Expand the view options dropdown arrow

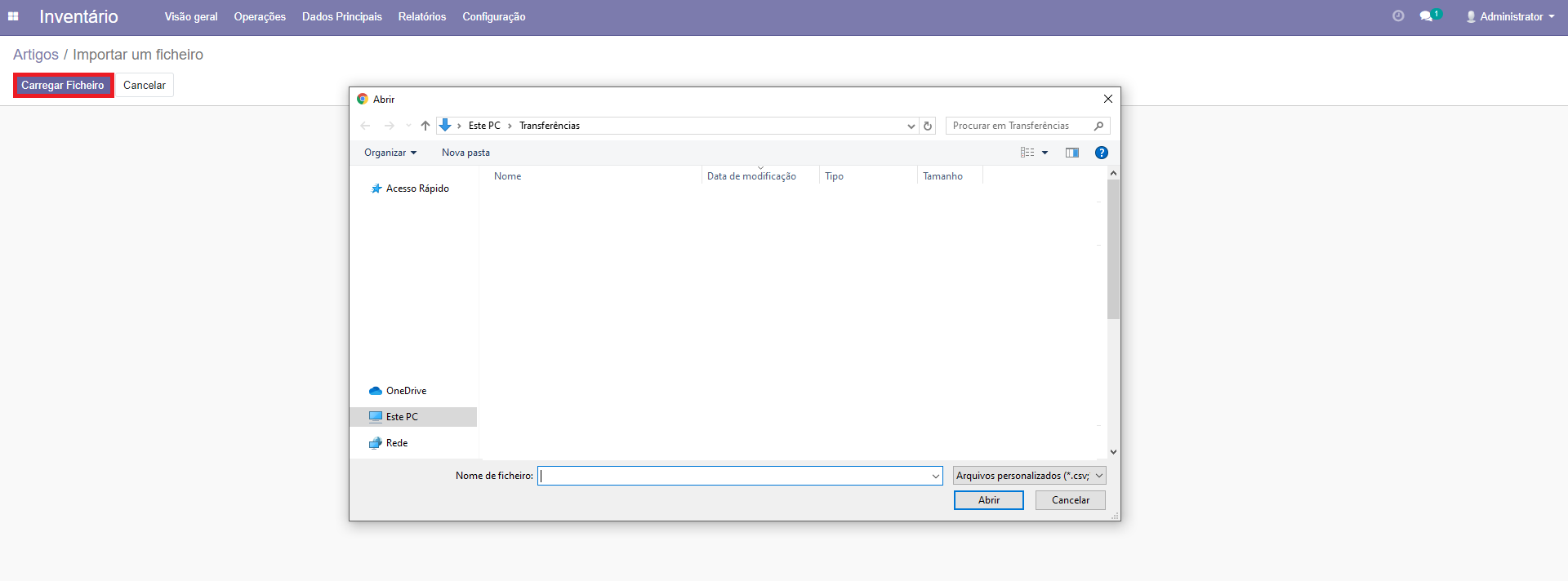(1045, 153)
